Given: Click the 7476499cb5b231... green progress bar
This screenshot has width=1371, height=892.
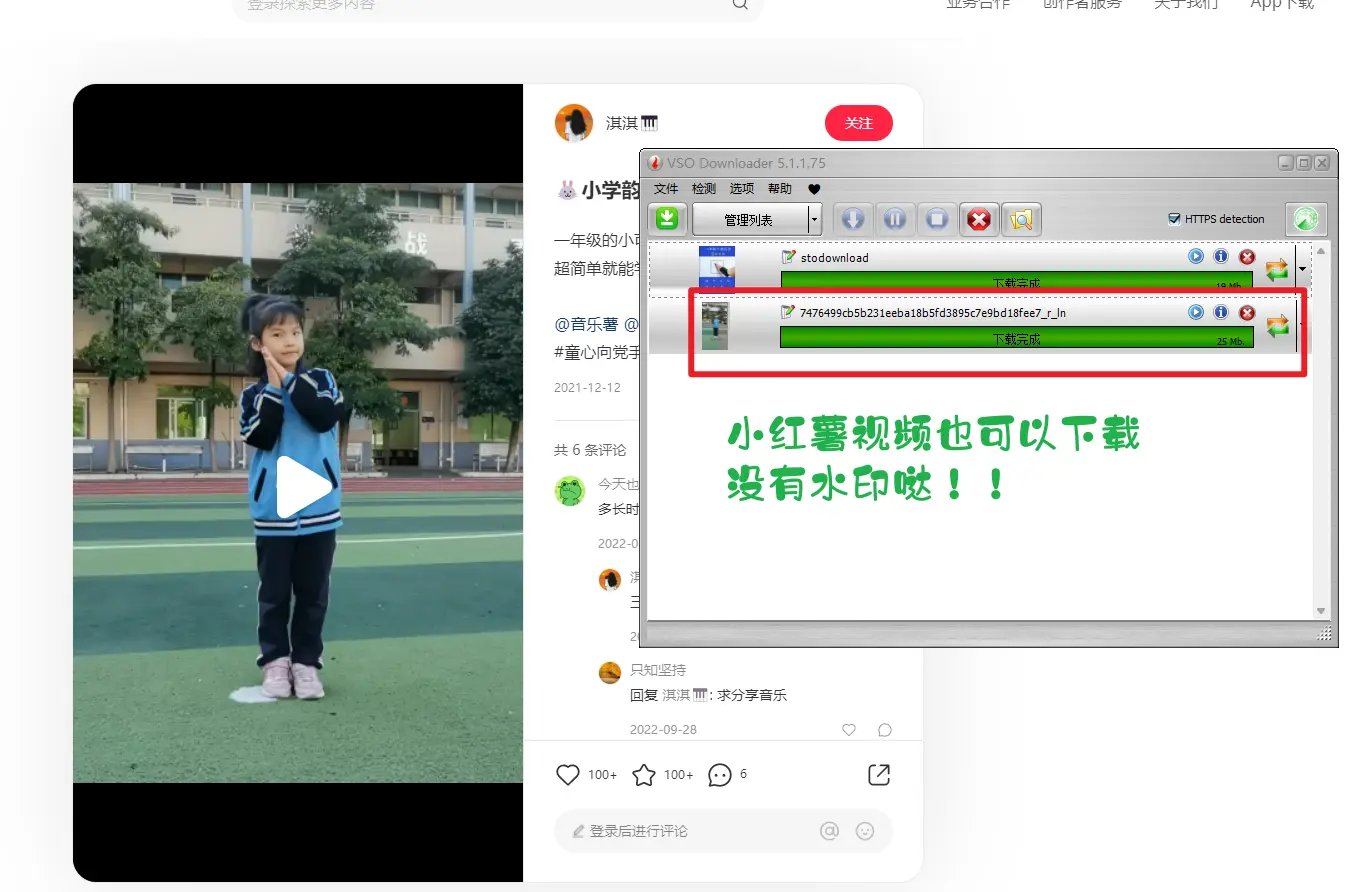Looking at the screenshot, I should (1016, 339).
